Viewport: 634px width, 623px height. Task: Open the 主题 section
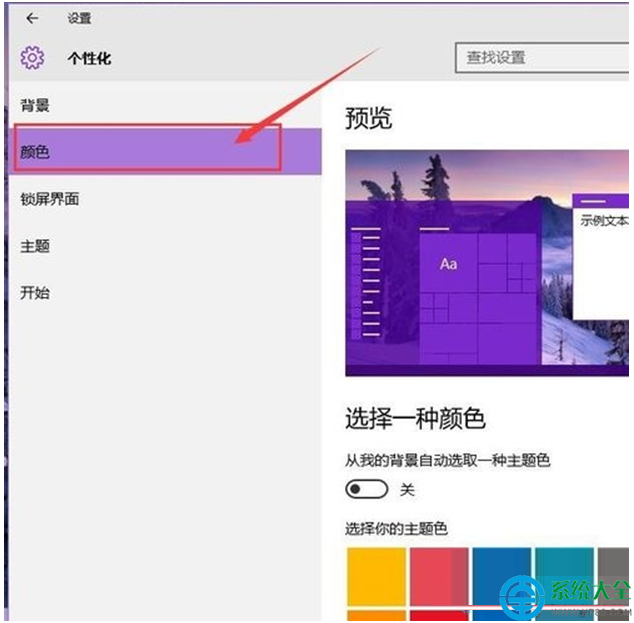[35, 246]
